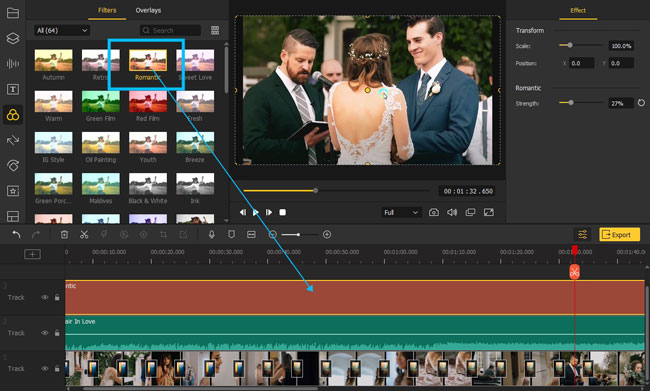The height and width of the screenshot is (391, 650).
Task: Record a voiceover with the microphone icon
Action: point(211,235)
